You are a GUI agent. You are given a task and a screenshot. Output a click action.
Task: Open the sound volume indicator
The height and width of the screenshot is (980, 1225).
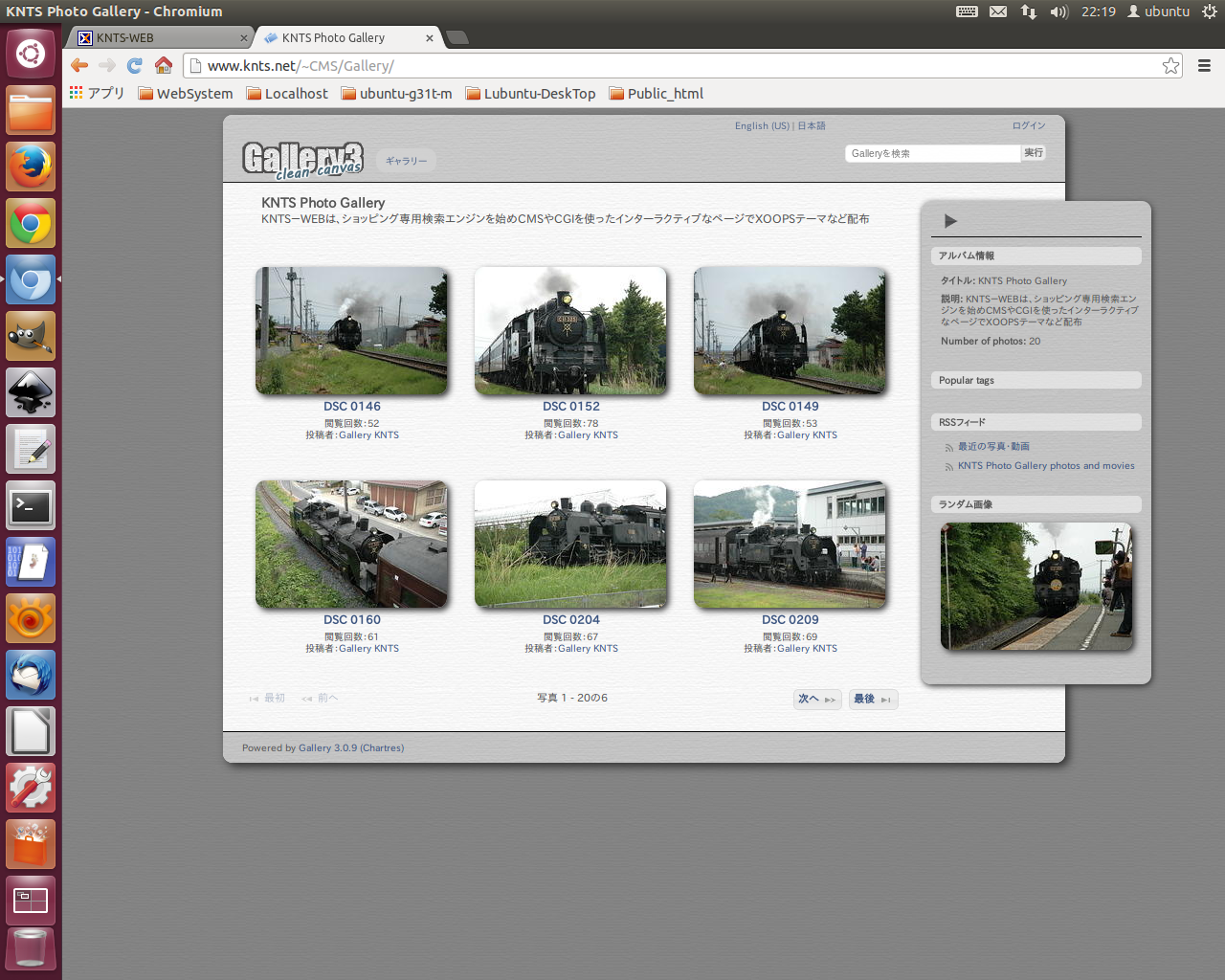[1058, 11]
